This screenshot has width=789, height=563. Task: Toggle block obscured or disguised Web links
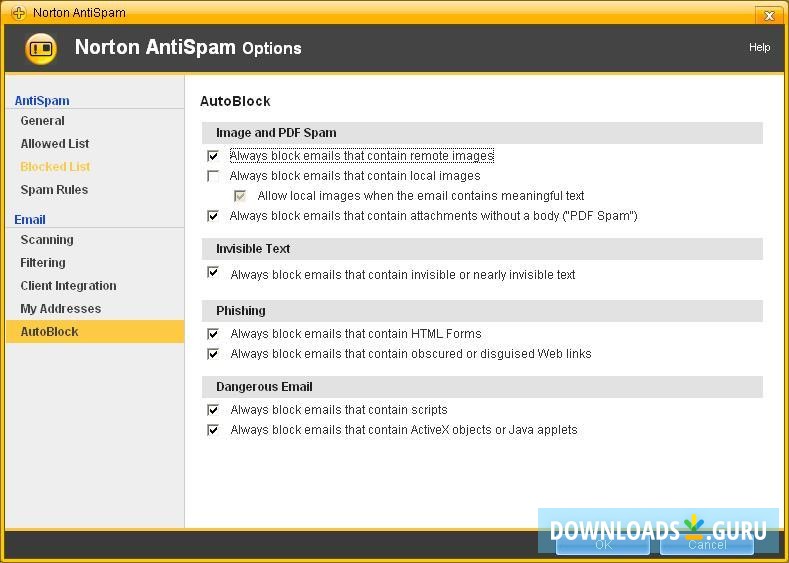[213, 354]
